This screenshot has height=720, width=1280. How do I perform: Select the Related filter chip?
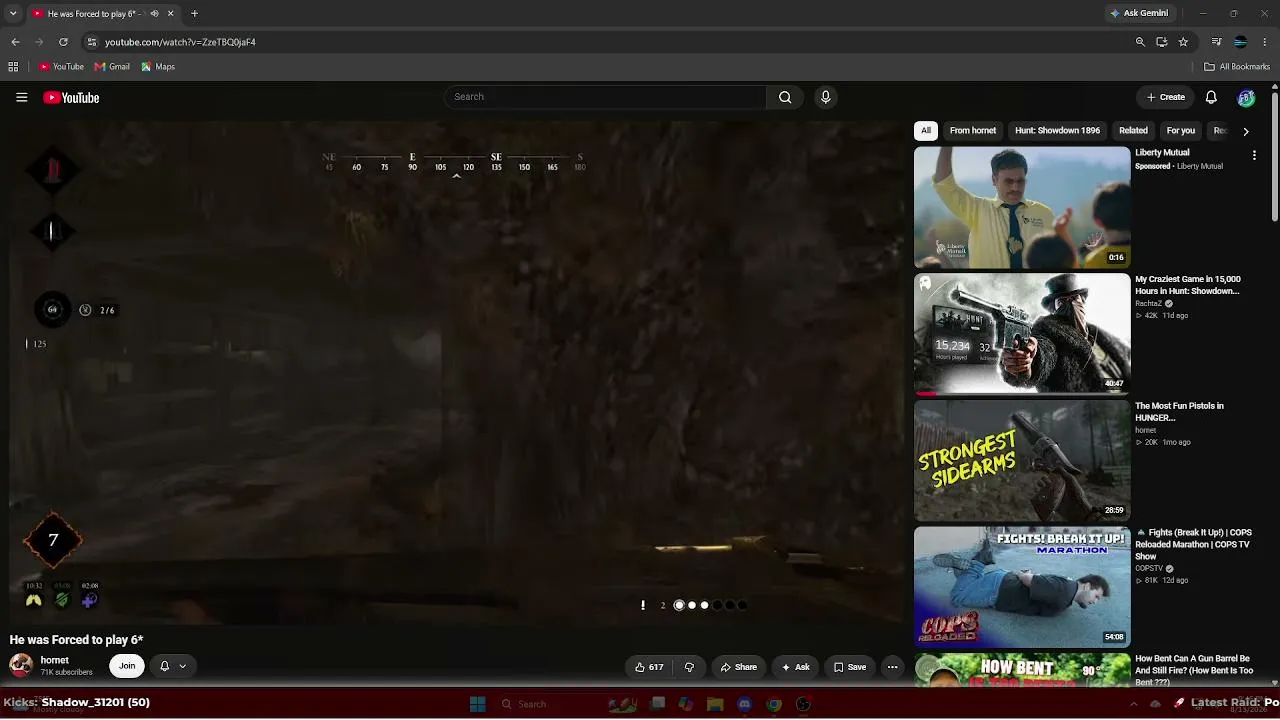(x=1133, y=130)
